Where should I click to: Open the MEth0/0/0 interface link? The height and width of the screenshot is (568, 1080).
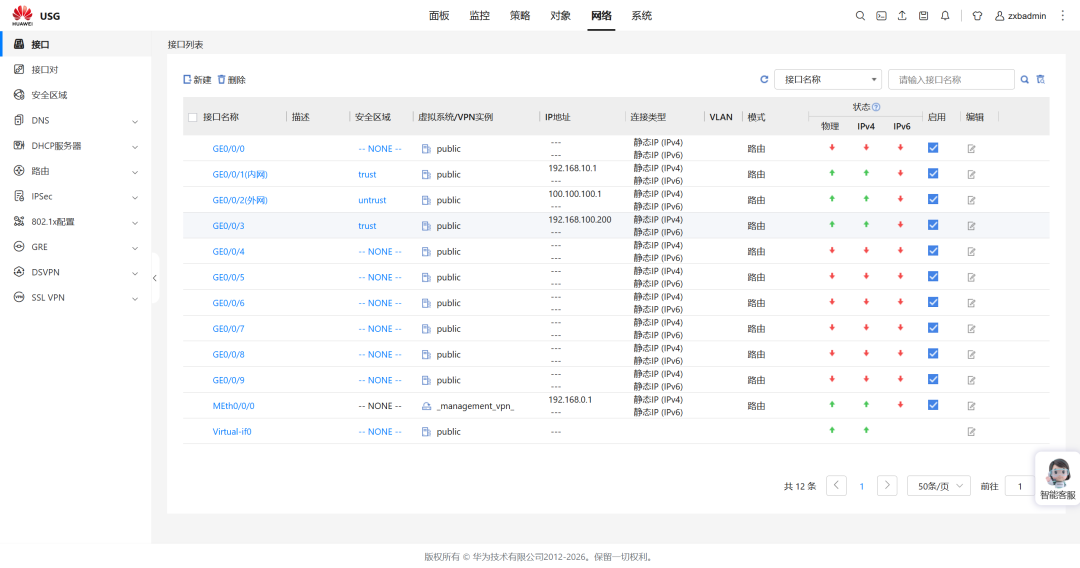pos(233,406)
